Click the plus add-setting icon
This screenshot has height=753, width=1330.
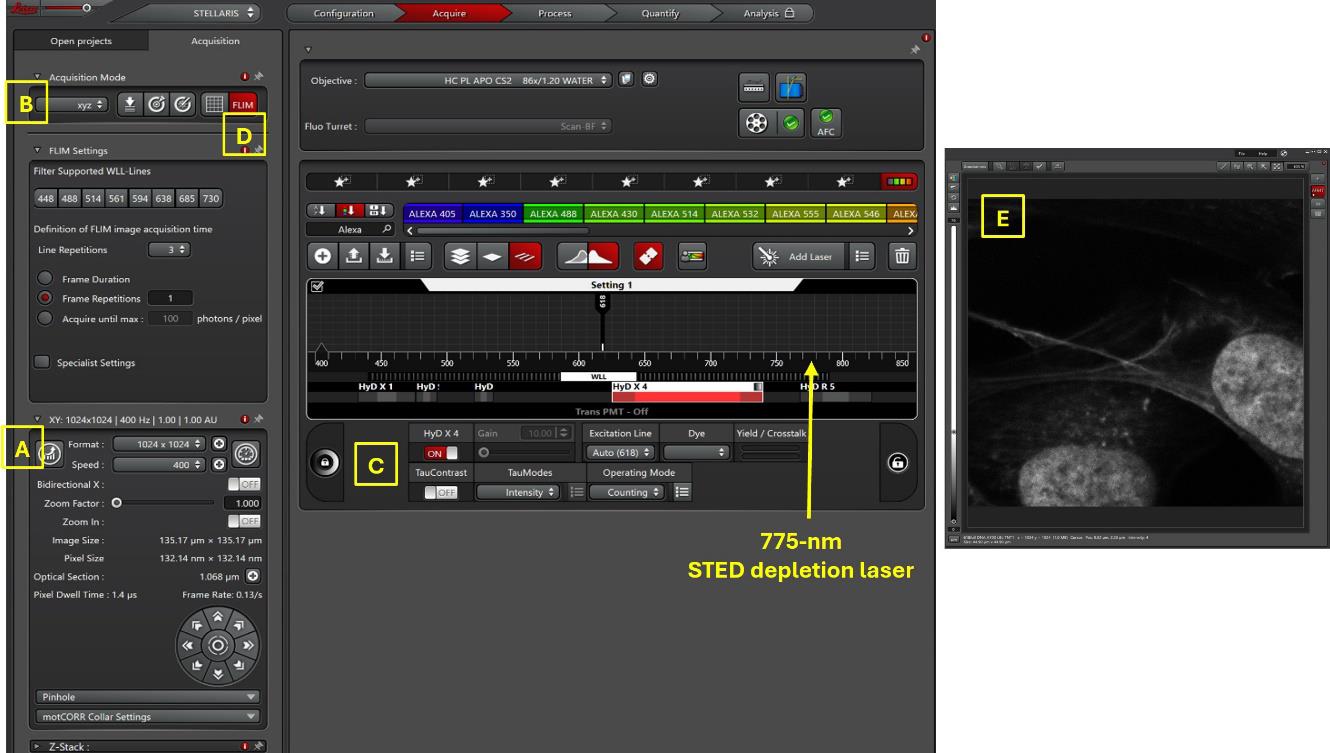(x=323, y=256)
